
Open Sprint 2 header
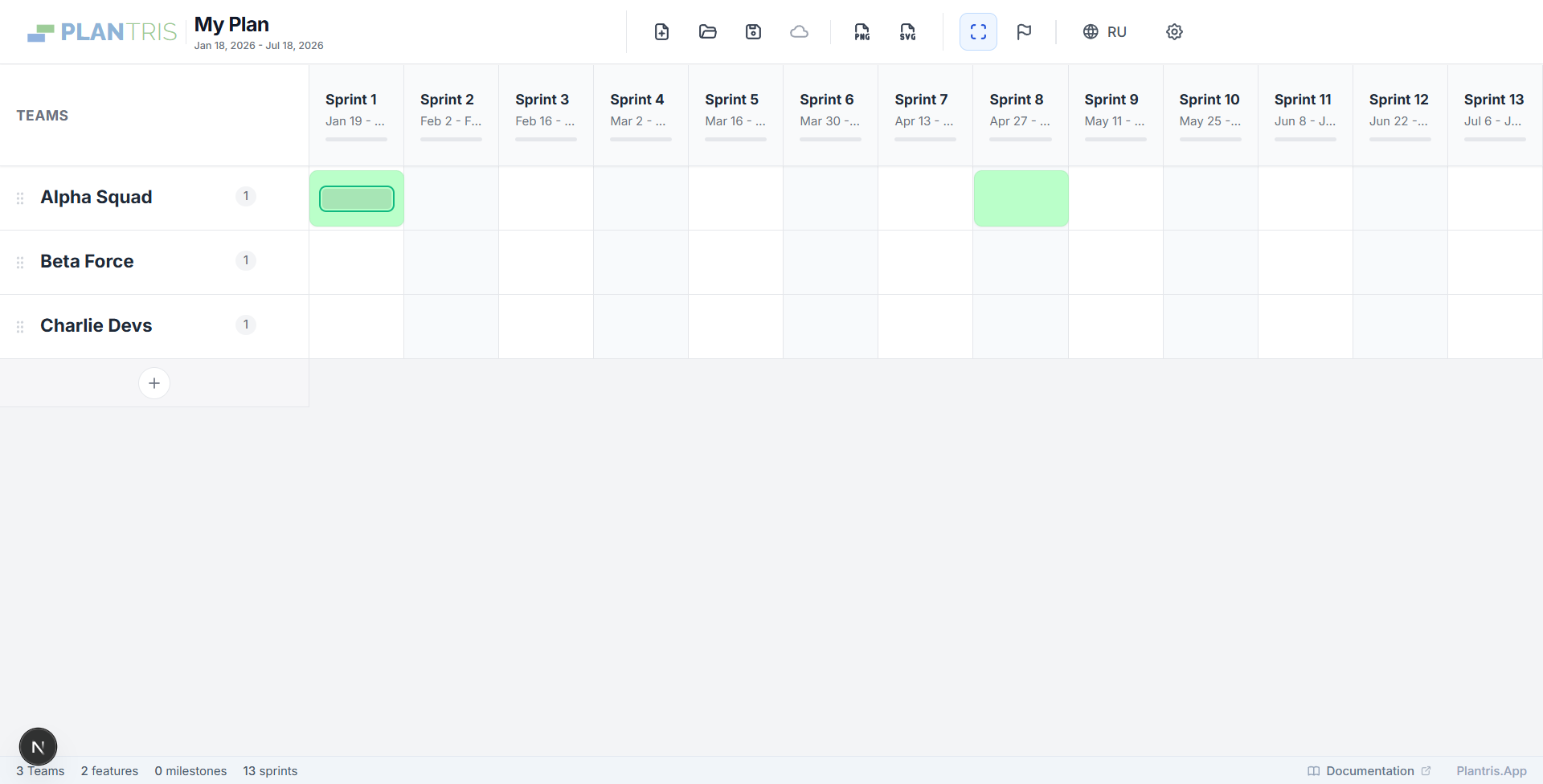[x=451, y=115]
